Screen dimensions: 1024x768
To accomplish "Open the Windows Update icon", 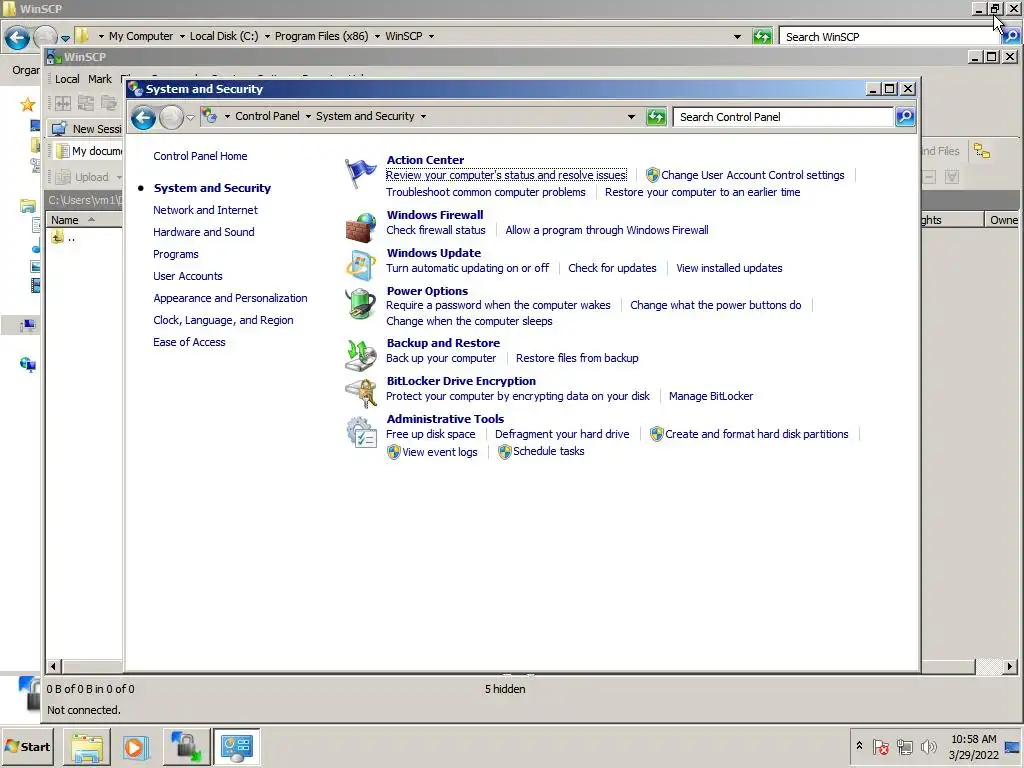I will (360, 265).
